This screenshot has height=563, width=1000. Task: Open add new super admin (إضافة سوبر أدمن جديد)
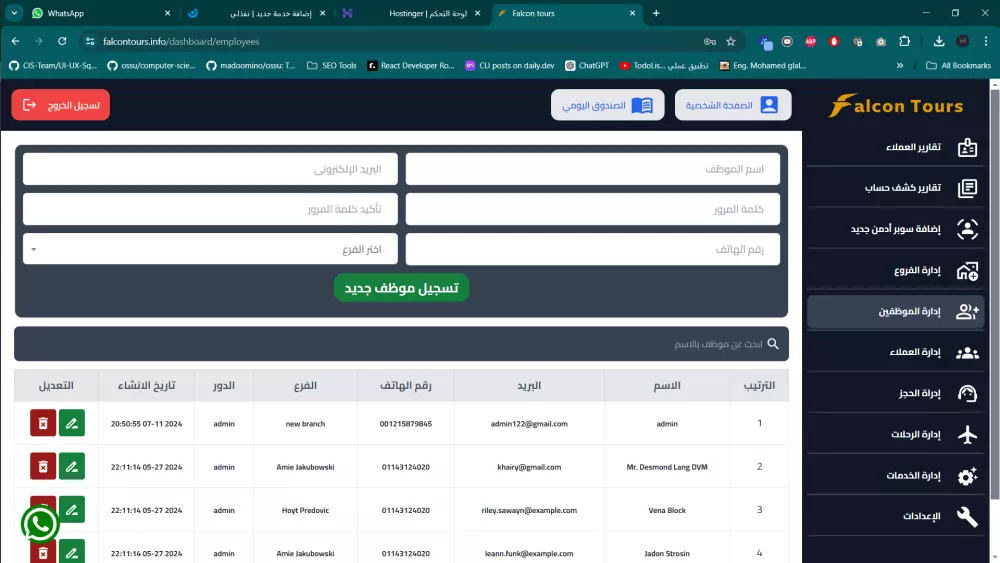pyautogui.click(x=895, y=229)
